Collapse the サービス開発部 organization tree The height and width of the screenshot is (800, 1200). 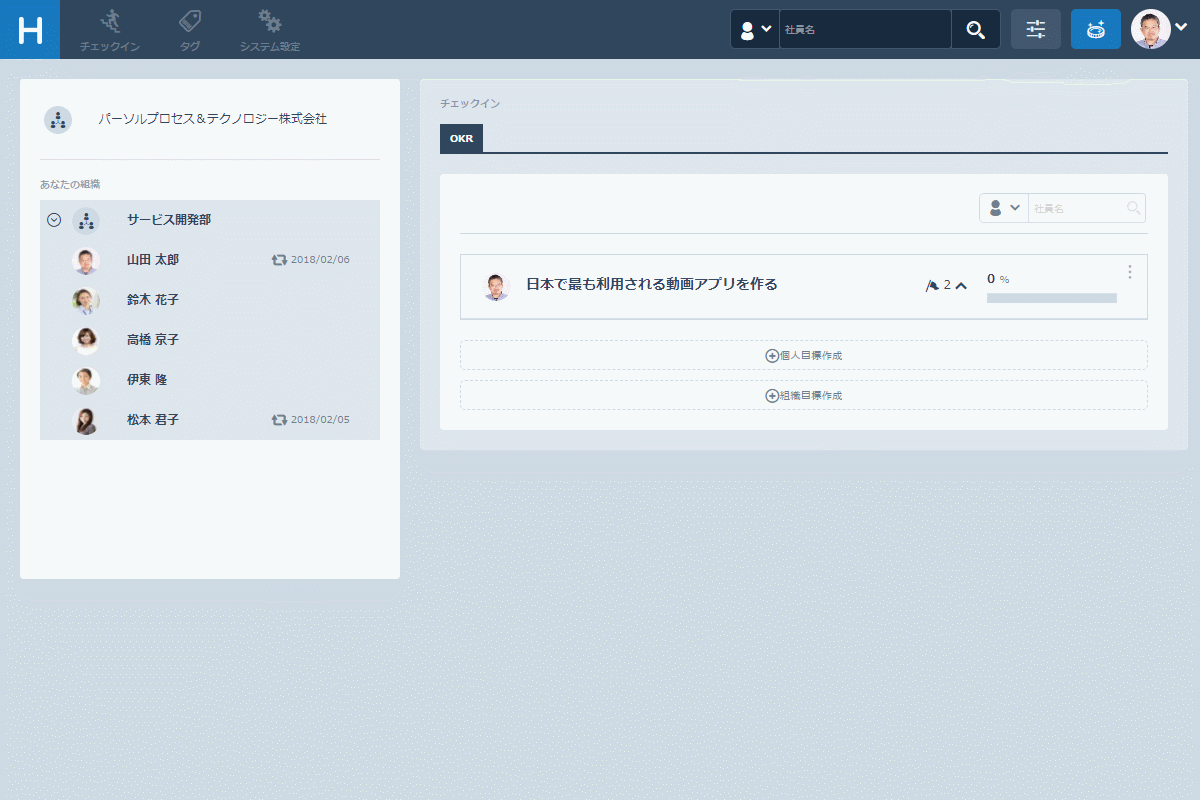point(54,220)
